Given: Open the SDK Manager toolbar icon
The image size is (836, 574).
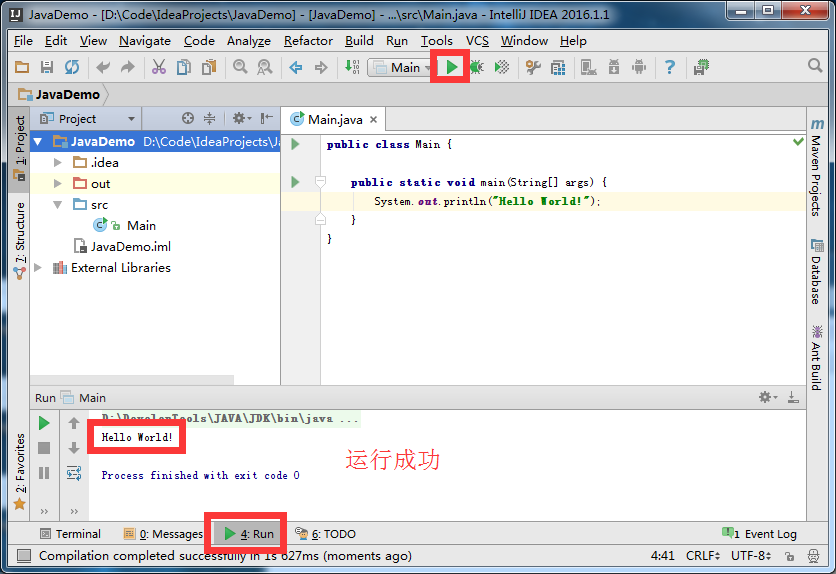Looking at the screenshot, I should (x=589, y=67).
